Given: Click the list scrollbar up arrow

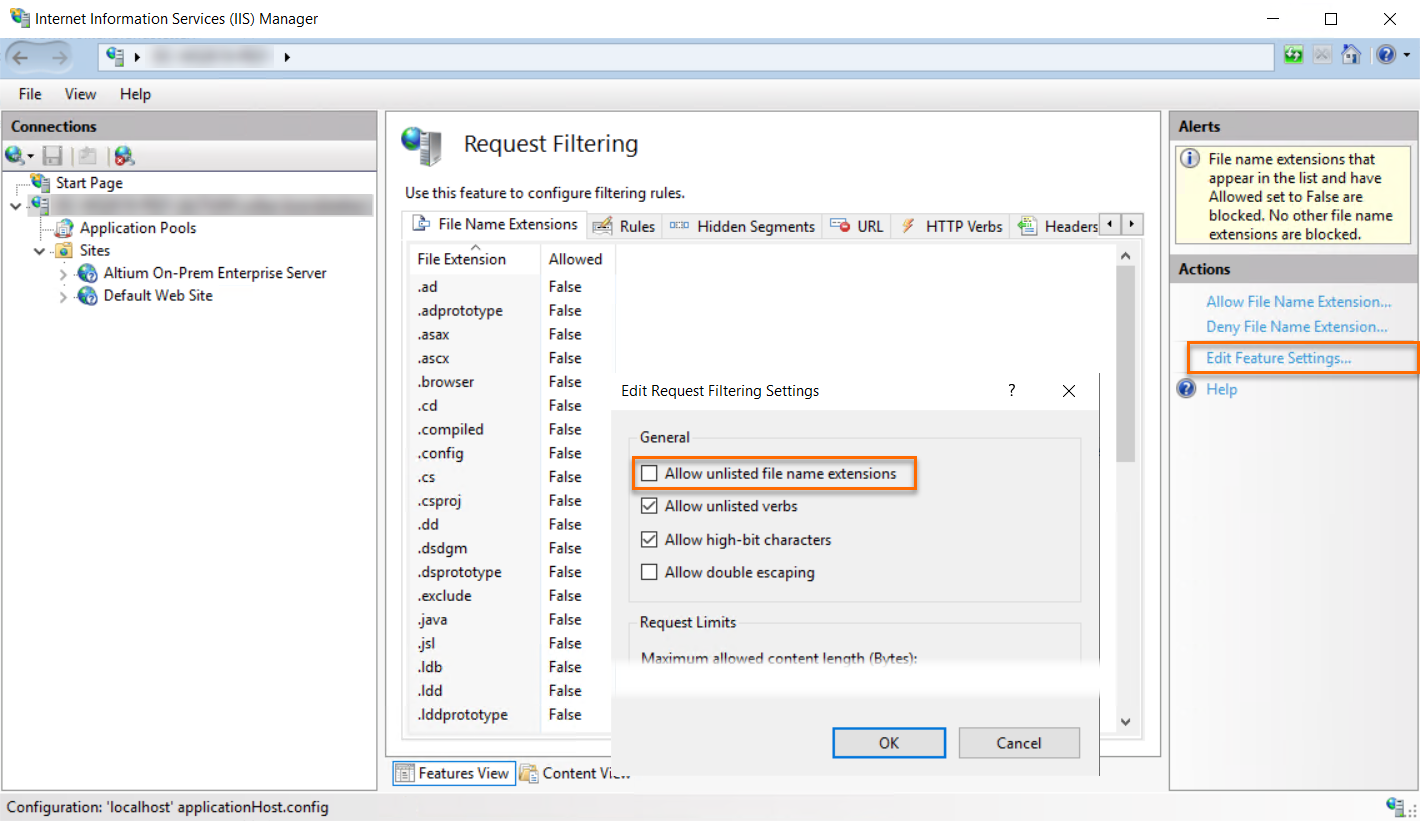Looking at the screenshot, I should click(x=1126, y=256).
